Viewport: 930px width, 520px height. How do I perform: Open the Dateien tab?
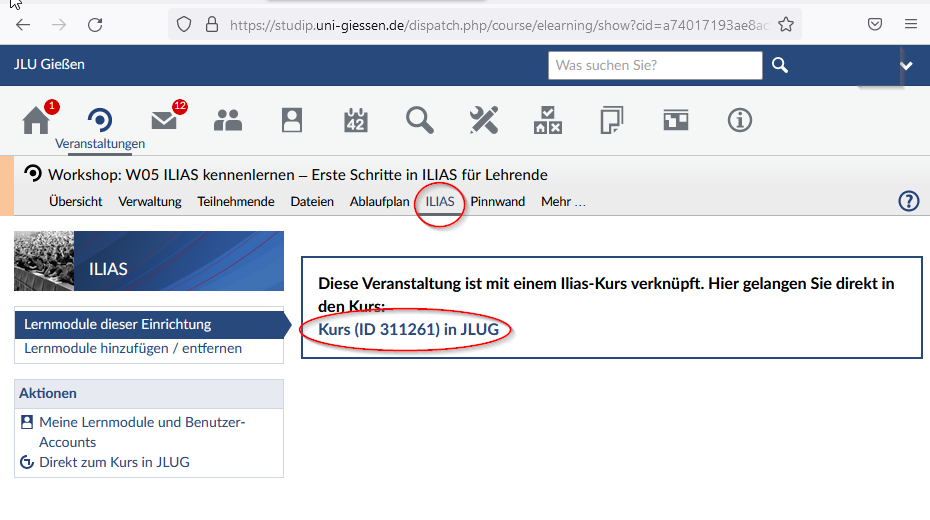click(312, 201)
